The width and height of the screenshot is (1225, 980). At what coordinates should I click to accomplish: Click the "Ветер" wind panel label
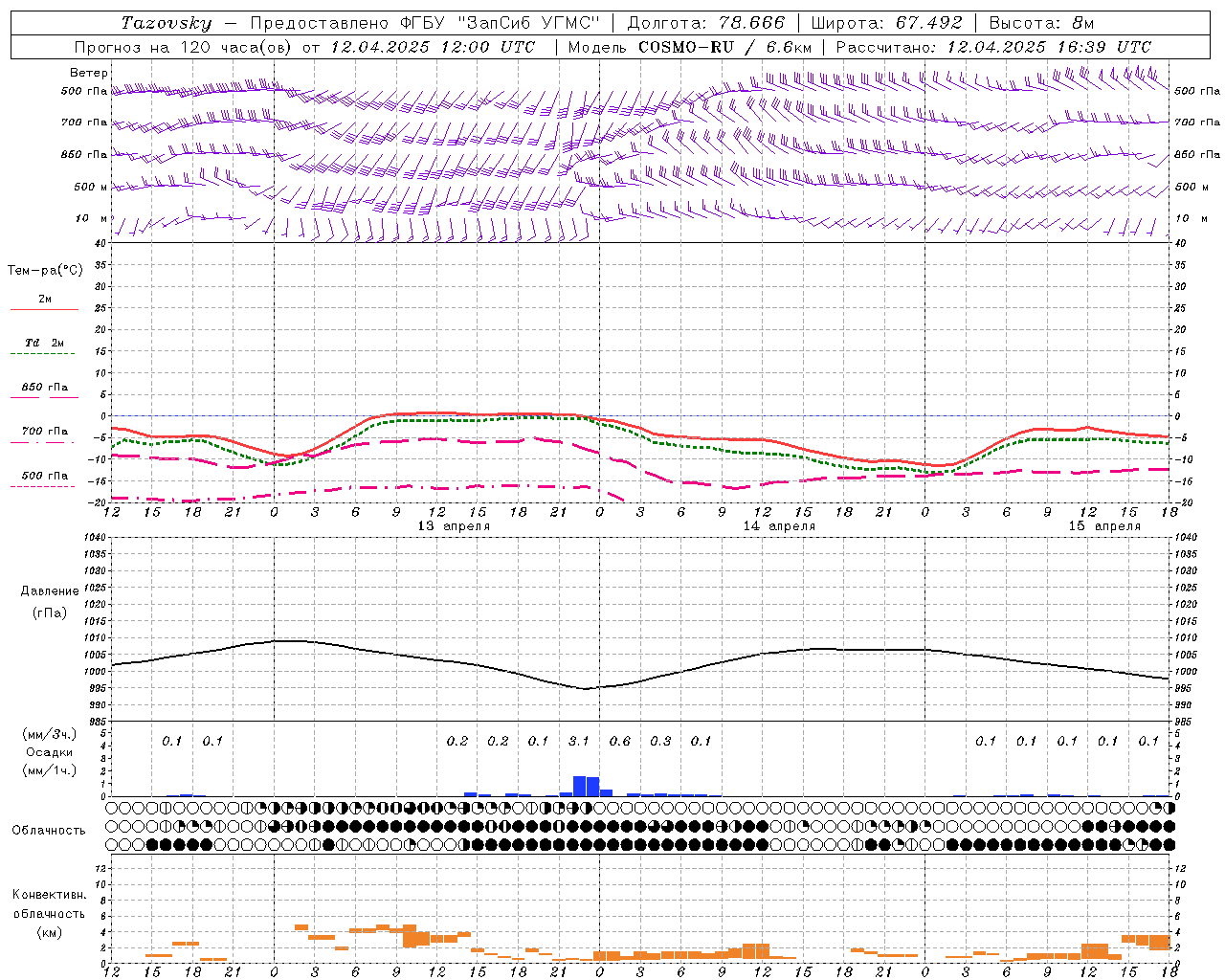coord(89,73)
